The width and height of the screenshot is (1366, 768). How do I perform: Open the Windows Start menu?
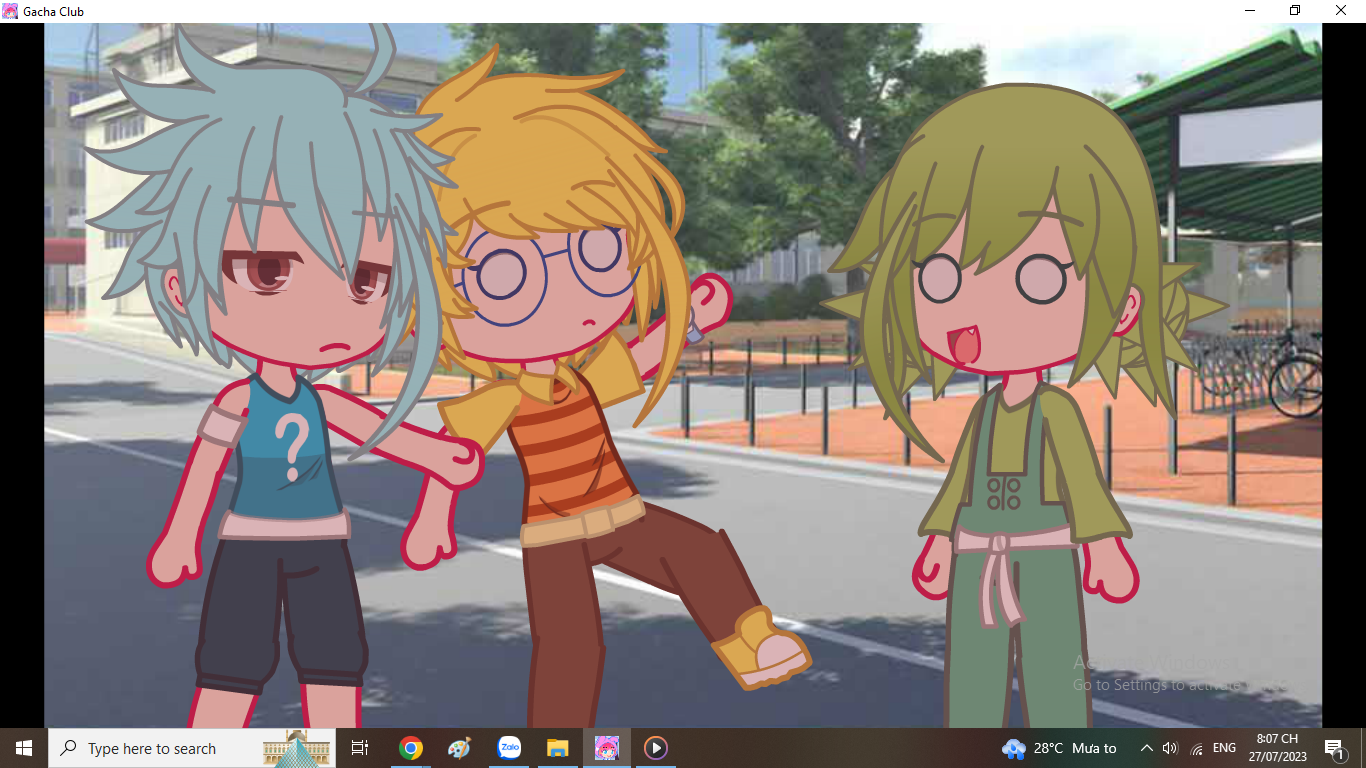(x=23, y=748)
